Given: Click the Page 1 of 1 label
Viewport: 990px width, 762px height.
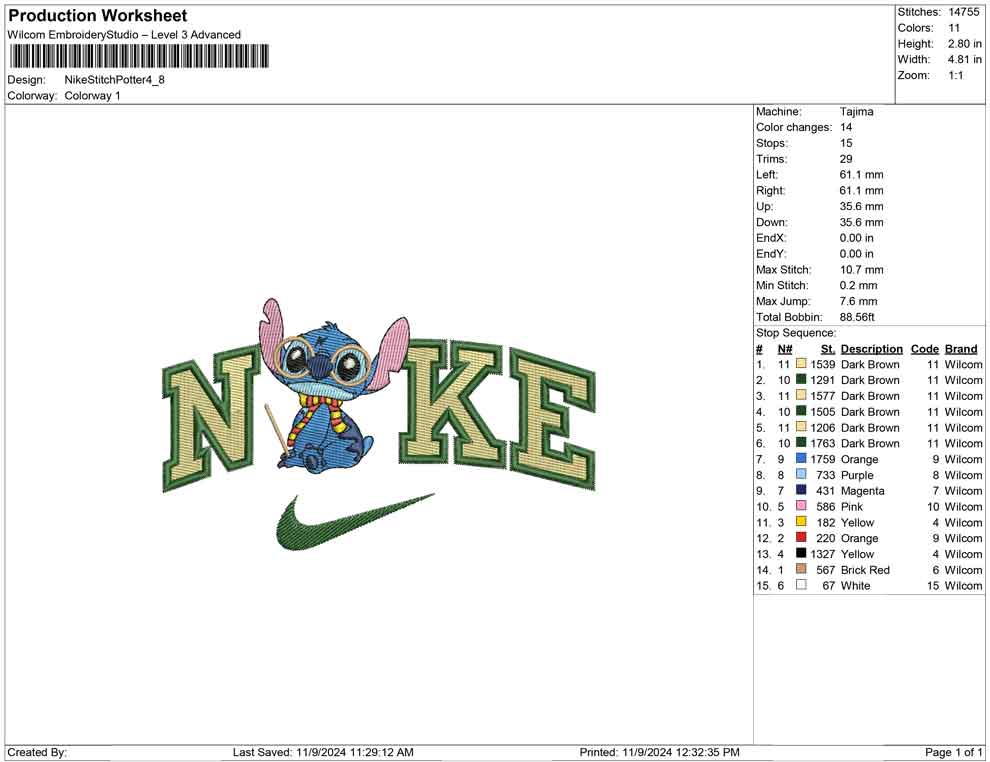Looking at the screenshot, I should pos(953,752).
